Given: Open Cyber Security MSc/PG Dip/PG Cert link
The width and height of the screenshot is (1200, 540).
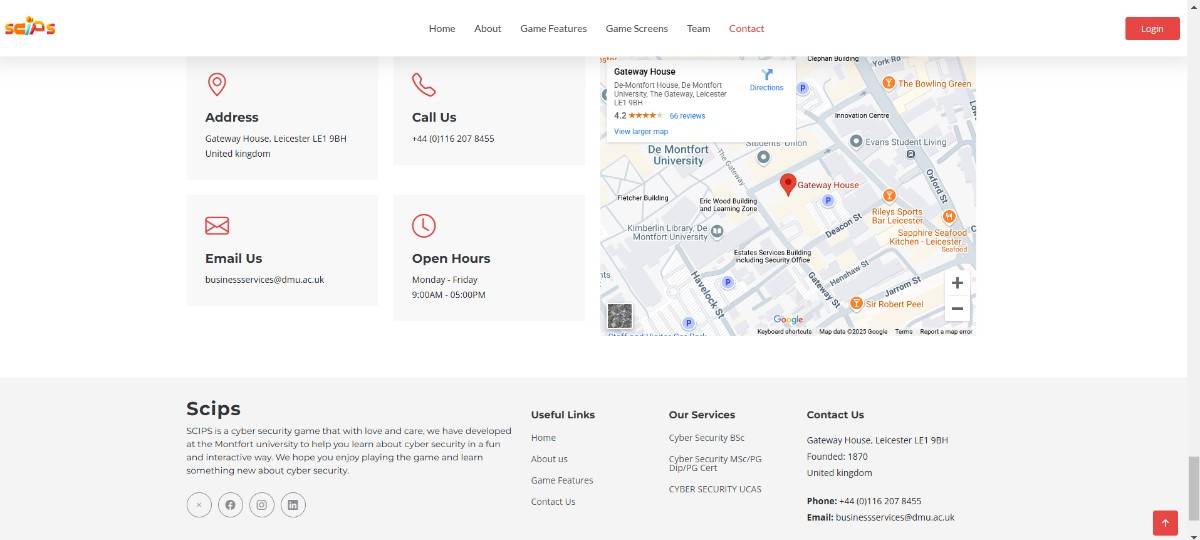Looking at the screenshot, I should coord(715,463).
